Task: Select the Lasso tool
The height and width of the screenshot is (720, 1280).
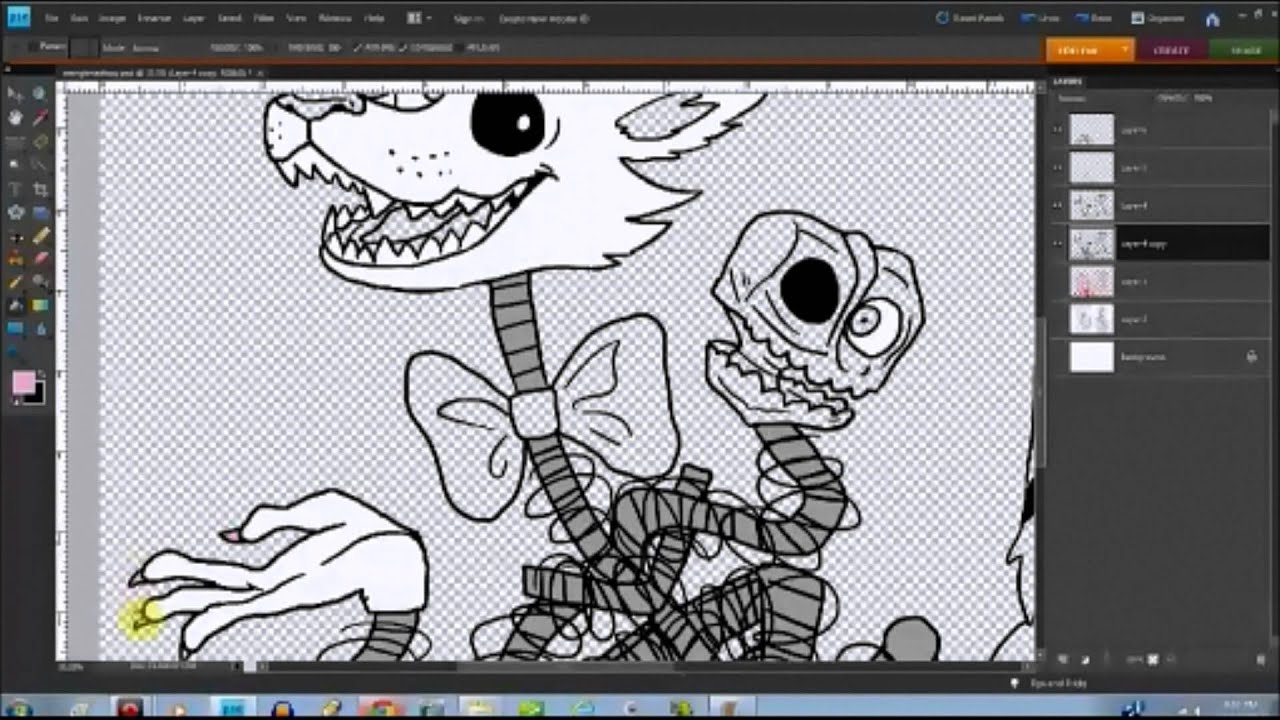Action: tap(40, 141)
